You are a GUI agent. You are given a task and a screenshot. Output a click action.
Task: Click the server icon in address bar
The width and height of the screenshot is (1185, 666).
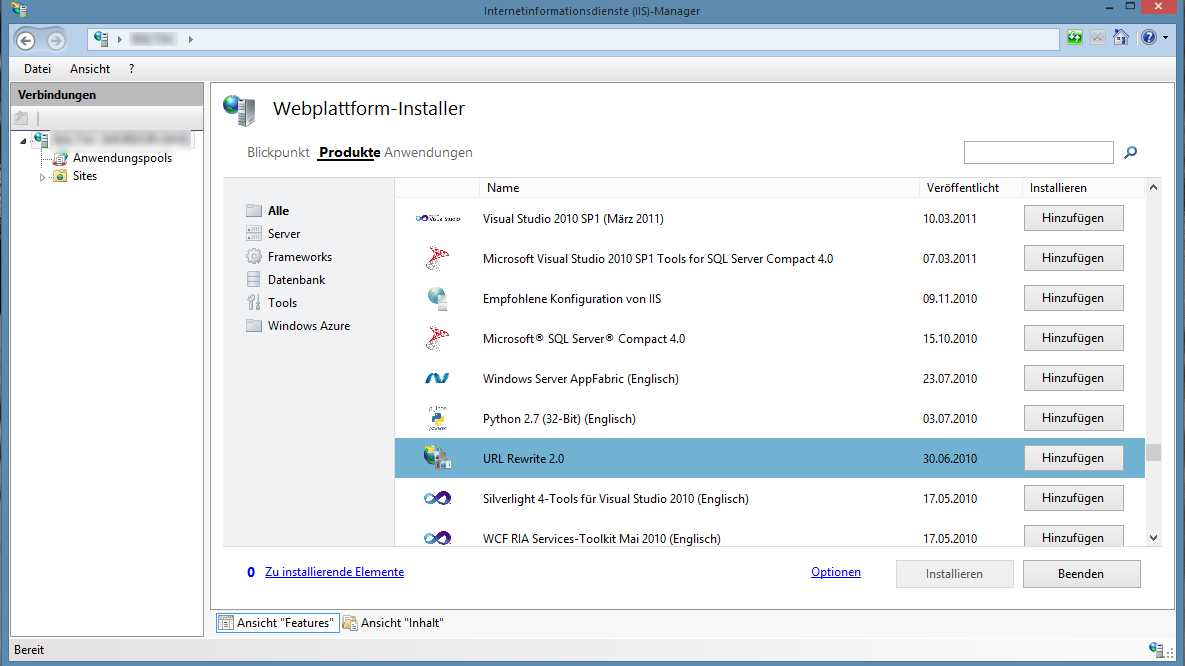pos(101,39)
